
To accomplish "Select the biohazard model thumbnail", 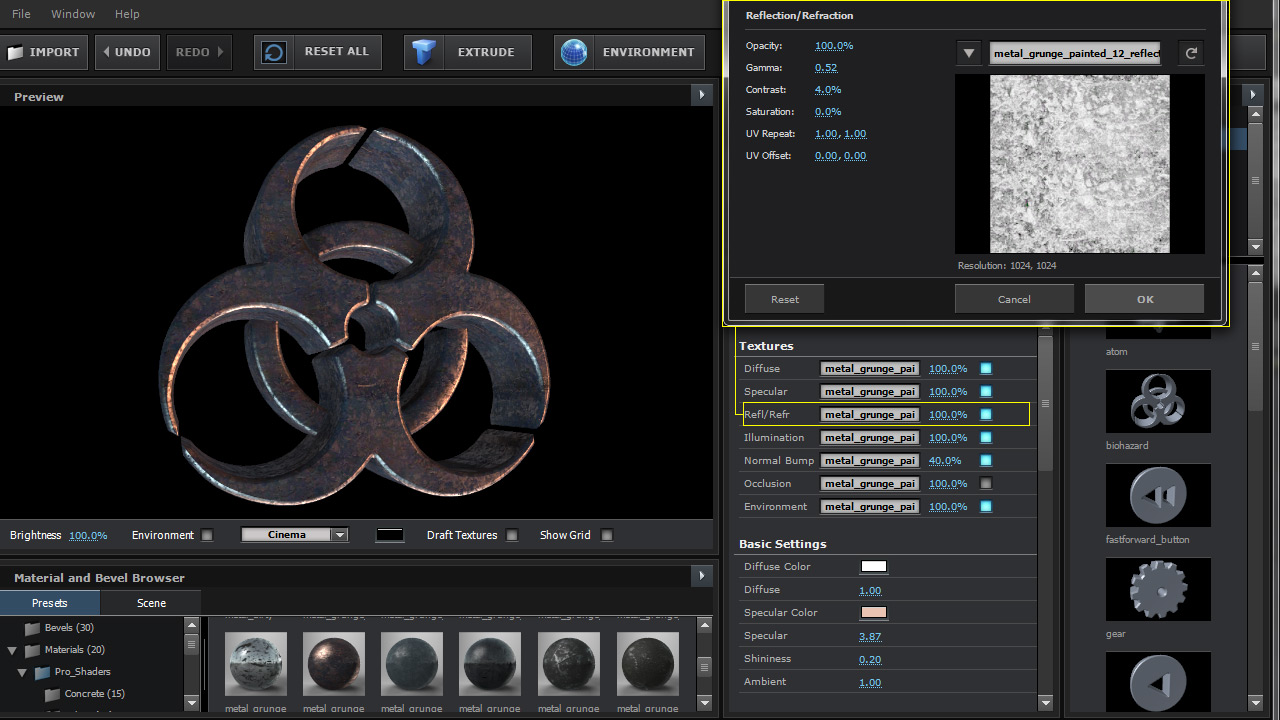I will pyautogui.click(x=1158, y=402).
